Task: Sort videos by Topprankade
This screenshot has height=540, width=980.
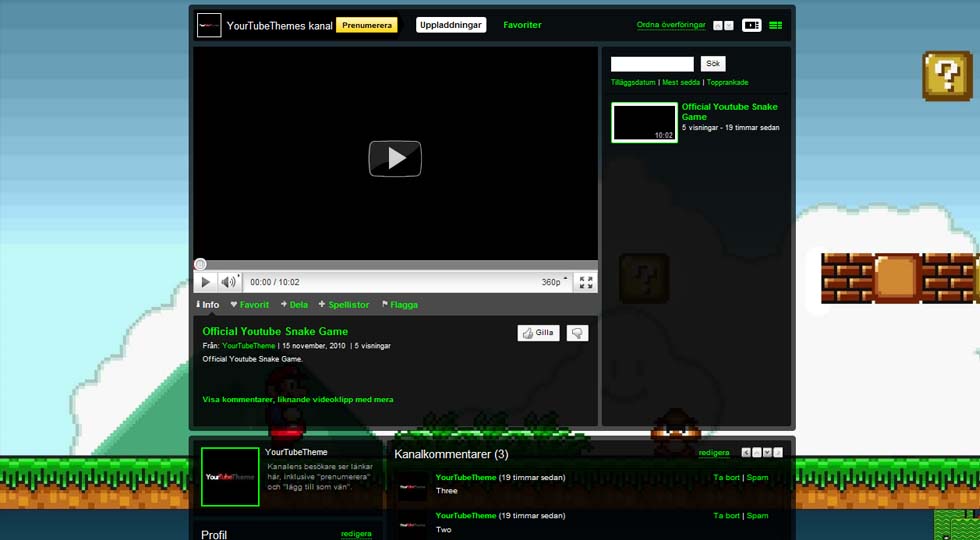Action: coord(728,82)
